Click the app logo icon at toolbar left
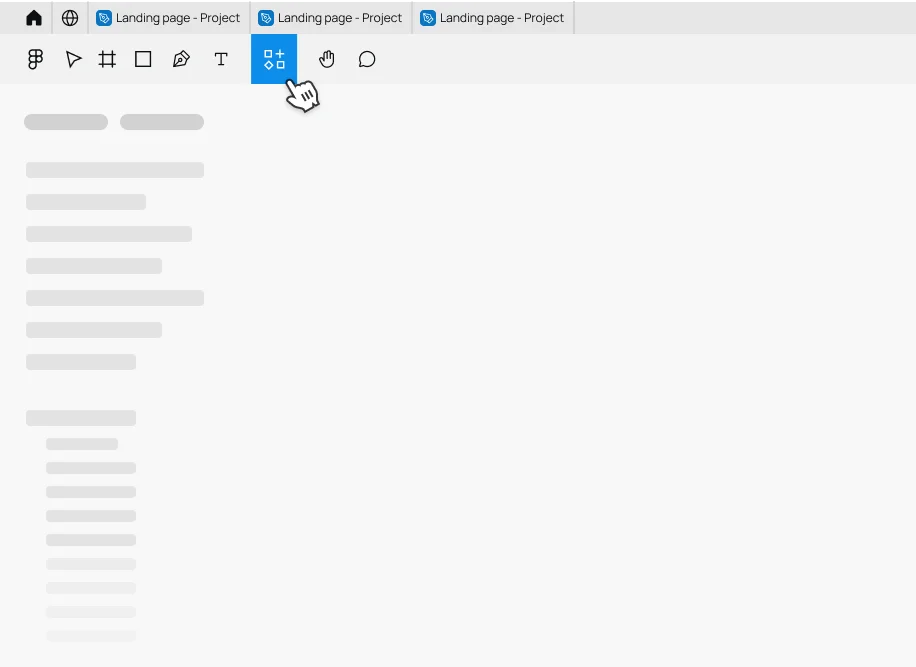 coord(35,59)
